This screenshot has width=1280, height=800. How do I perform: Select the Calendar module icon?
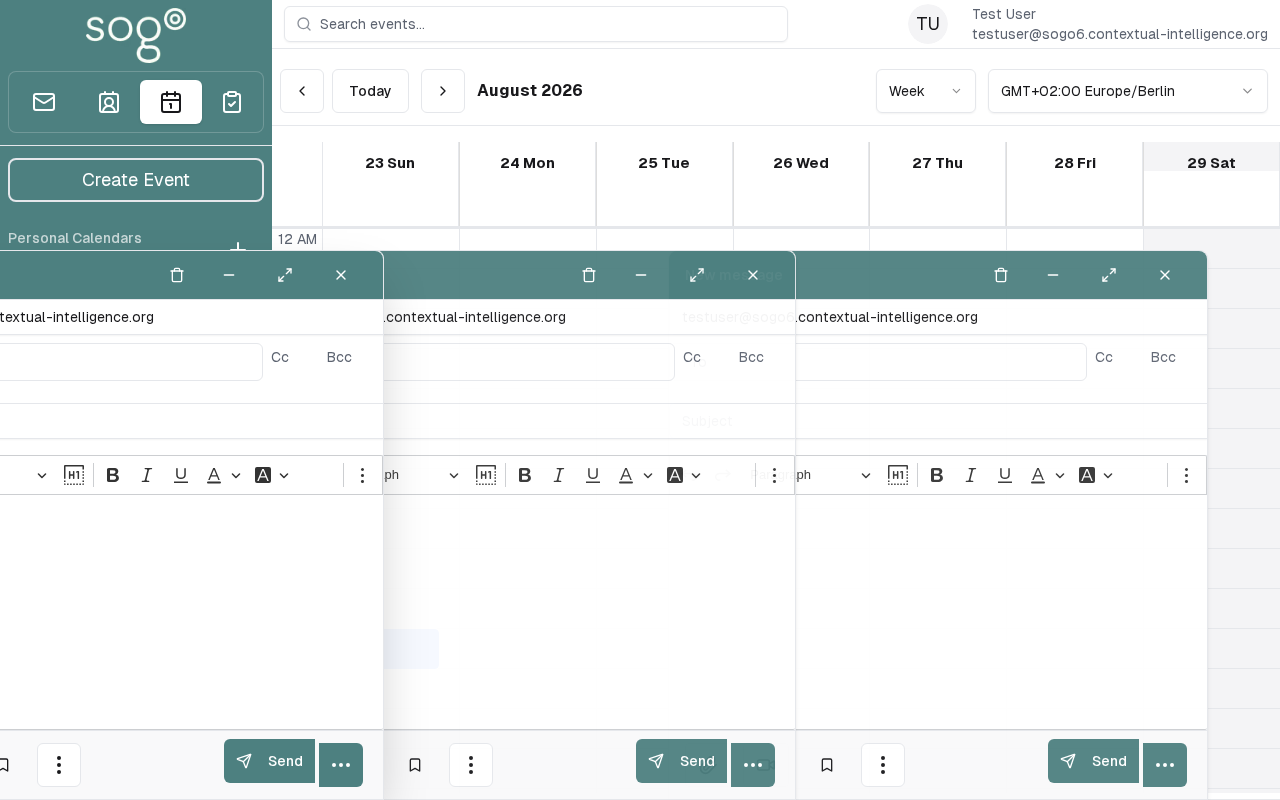point(171,102)
